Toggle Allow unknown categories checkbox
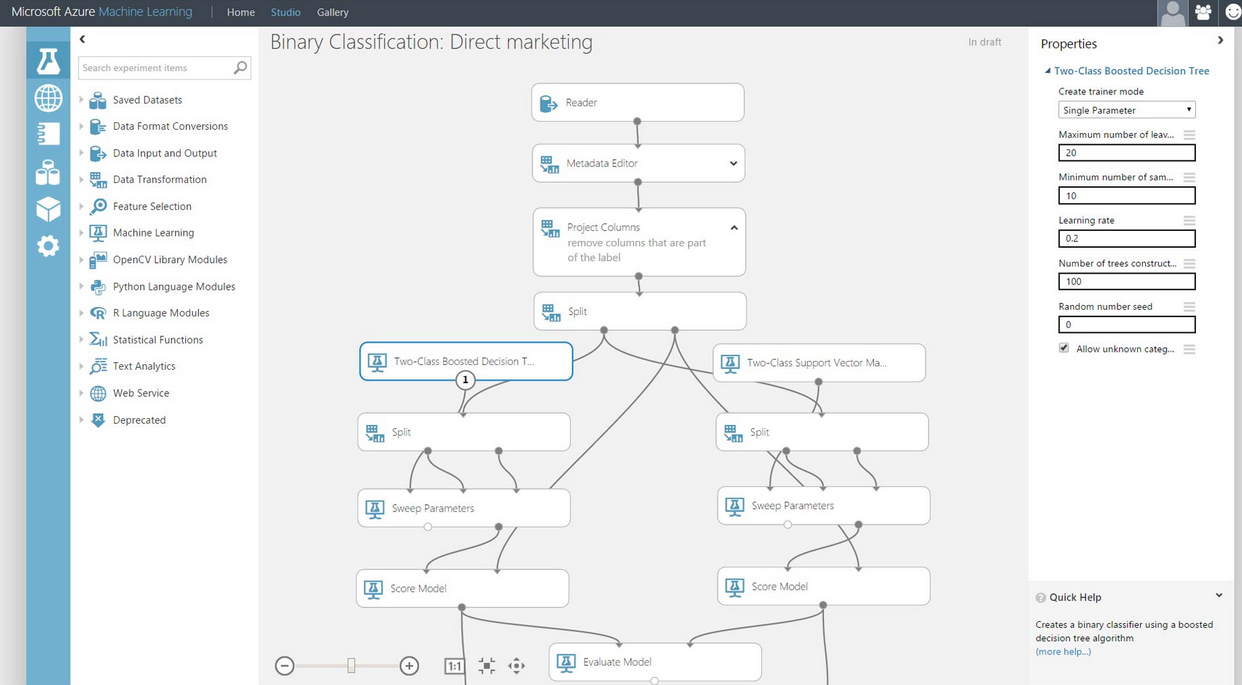Image resolution: width=1242 pixels, height=685 pixels. (1064, 349)
